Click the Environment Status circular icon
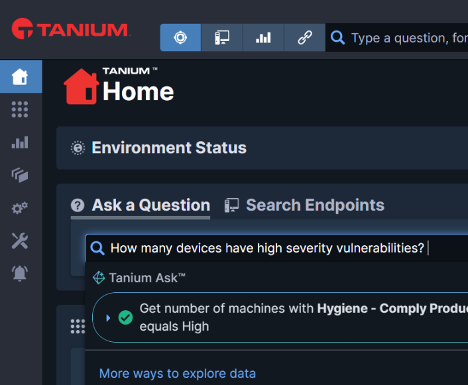The width and height of the screenshot is (468, 385). pyautogui.click(x=78, y=148)
